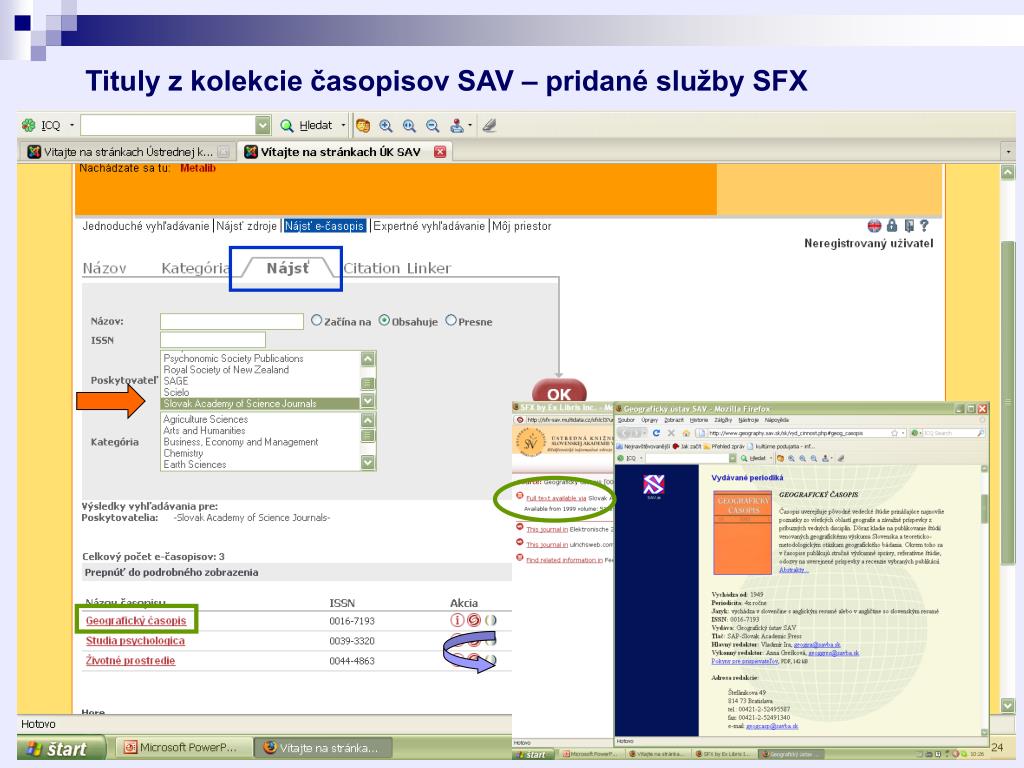Switch to the Nájsť tab
This screenshot has width=1024, height=768.
point(287,268)
